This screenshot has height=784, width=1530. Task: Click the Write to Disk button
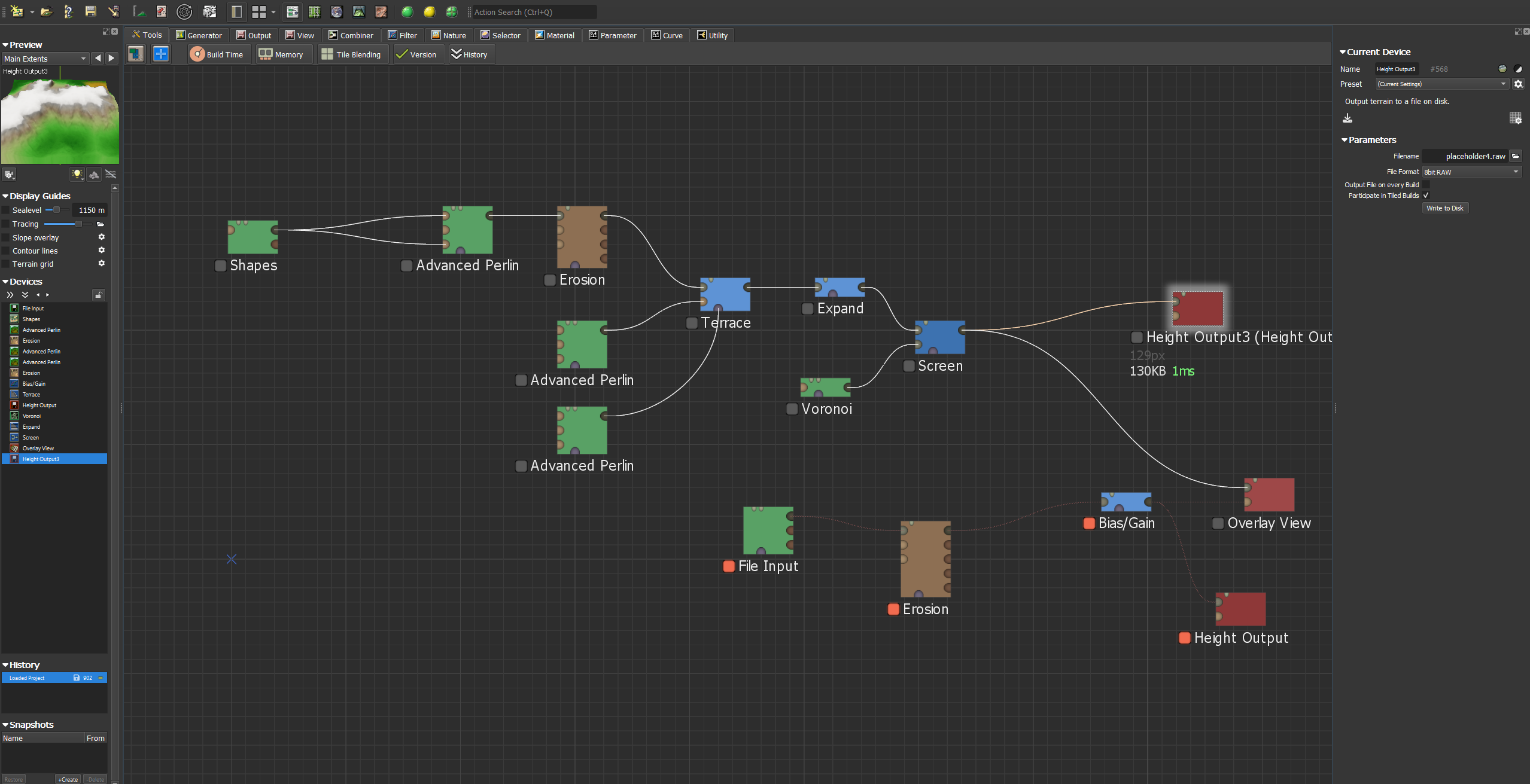tap(1445, 208)
